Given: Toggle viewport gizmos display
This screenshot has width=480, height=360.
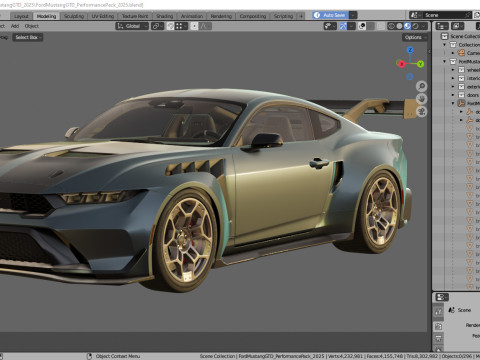Looking at the screenshot, I should tap(343, 26).
